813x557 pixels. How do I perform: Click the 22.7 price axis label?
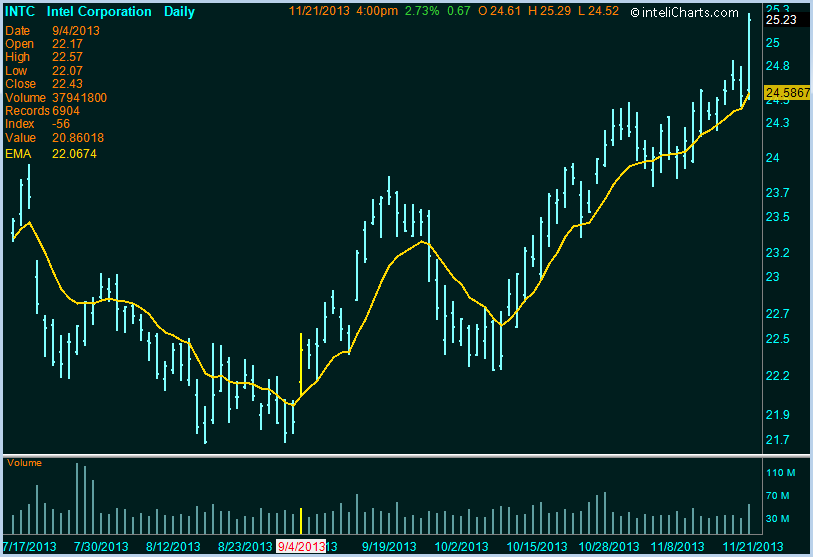tap(778, 314)
